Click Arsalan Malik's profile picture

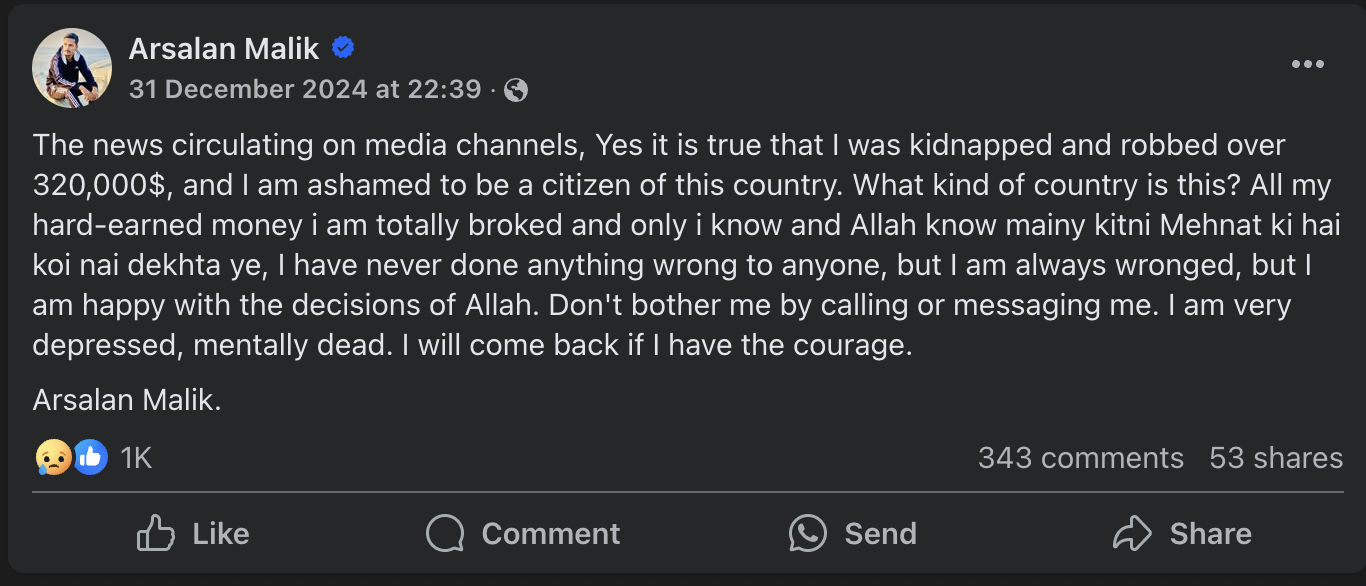pos(71,67)
